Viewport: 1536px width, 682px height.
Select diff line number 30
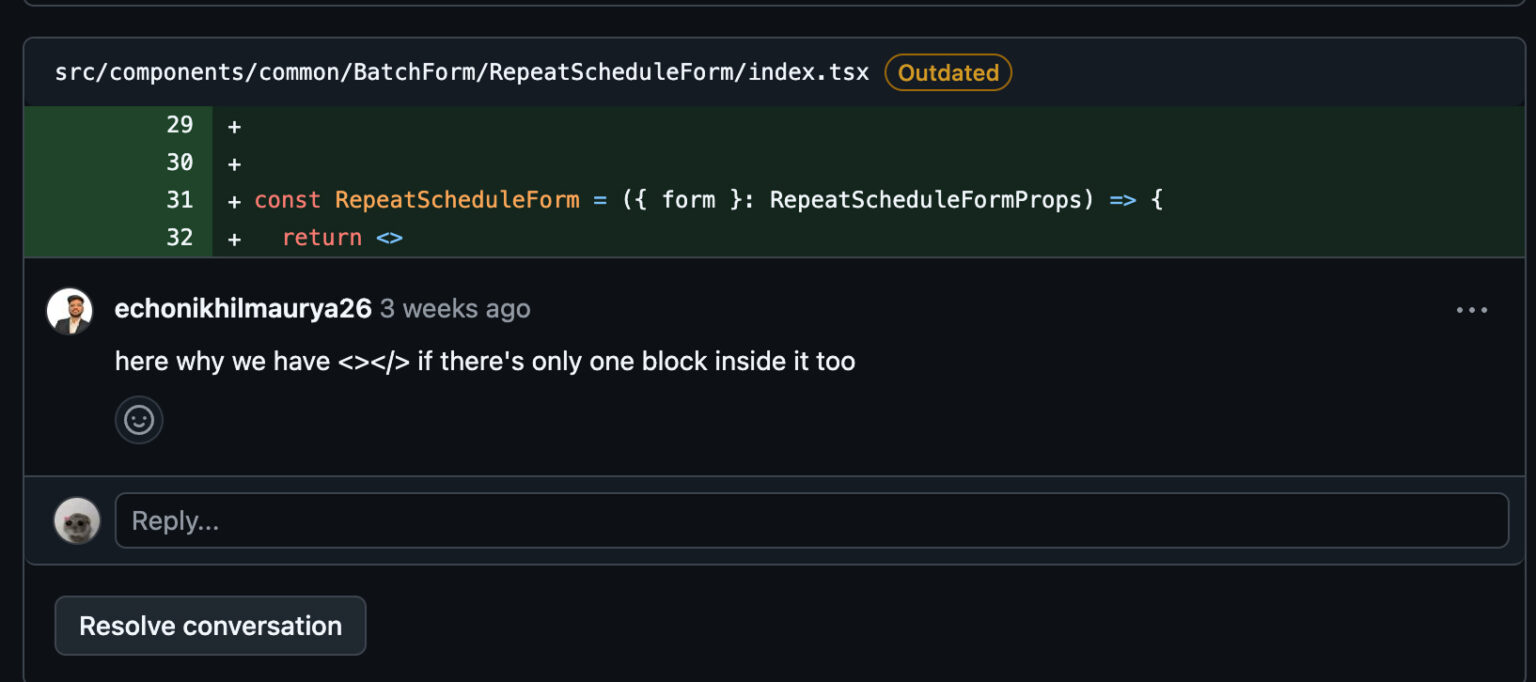pyautogui.click(x=179, y=163)
